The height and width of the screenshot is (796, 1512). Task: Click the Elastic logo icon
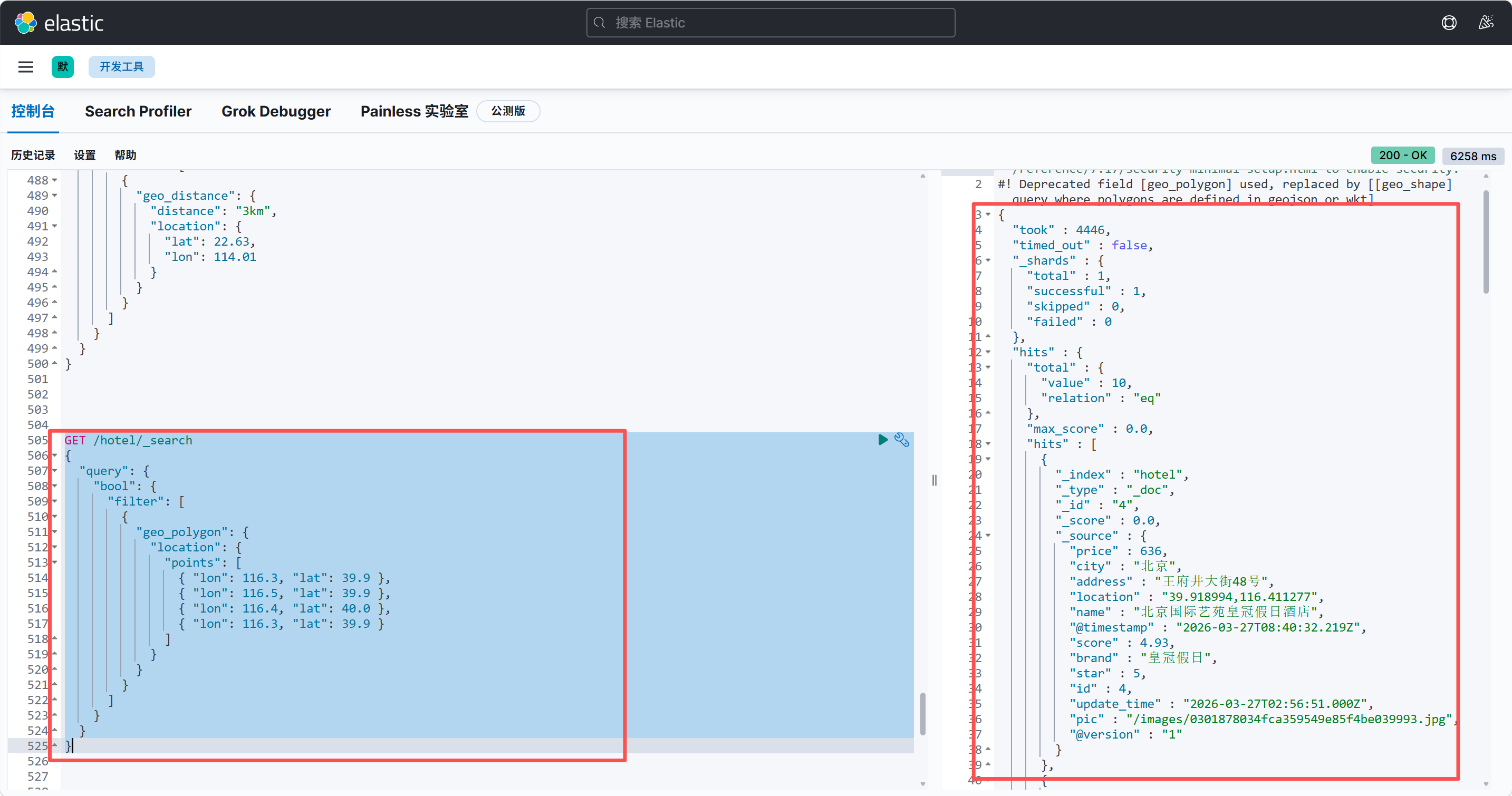click(25, 23)
